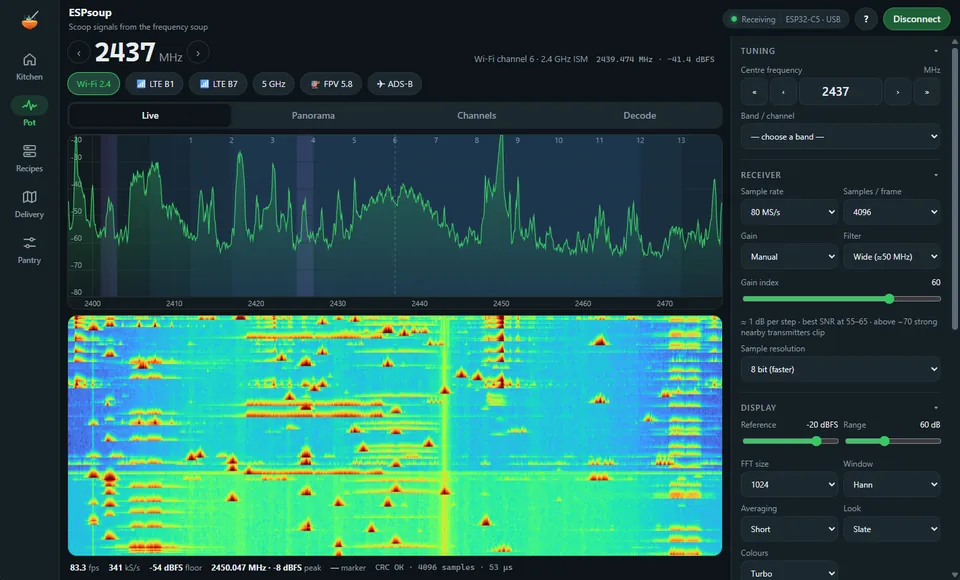The image size is (960, 580).
Task: Click the '341 kS/s' status entry
Action: [124, 568]
